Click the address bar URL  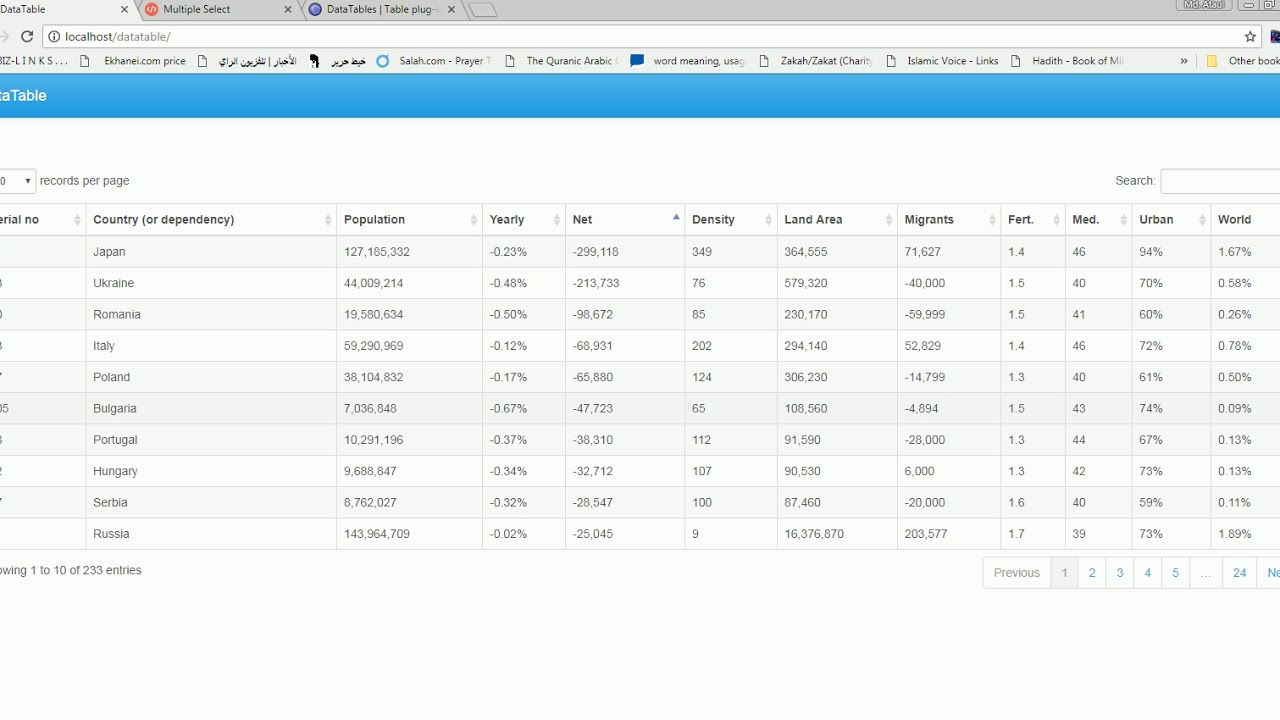[x=118, y=36]
